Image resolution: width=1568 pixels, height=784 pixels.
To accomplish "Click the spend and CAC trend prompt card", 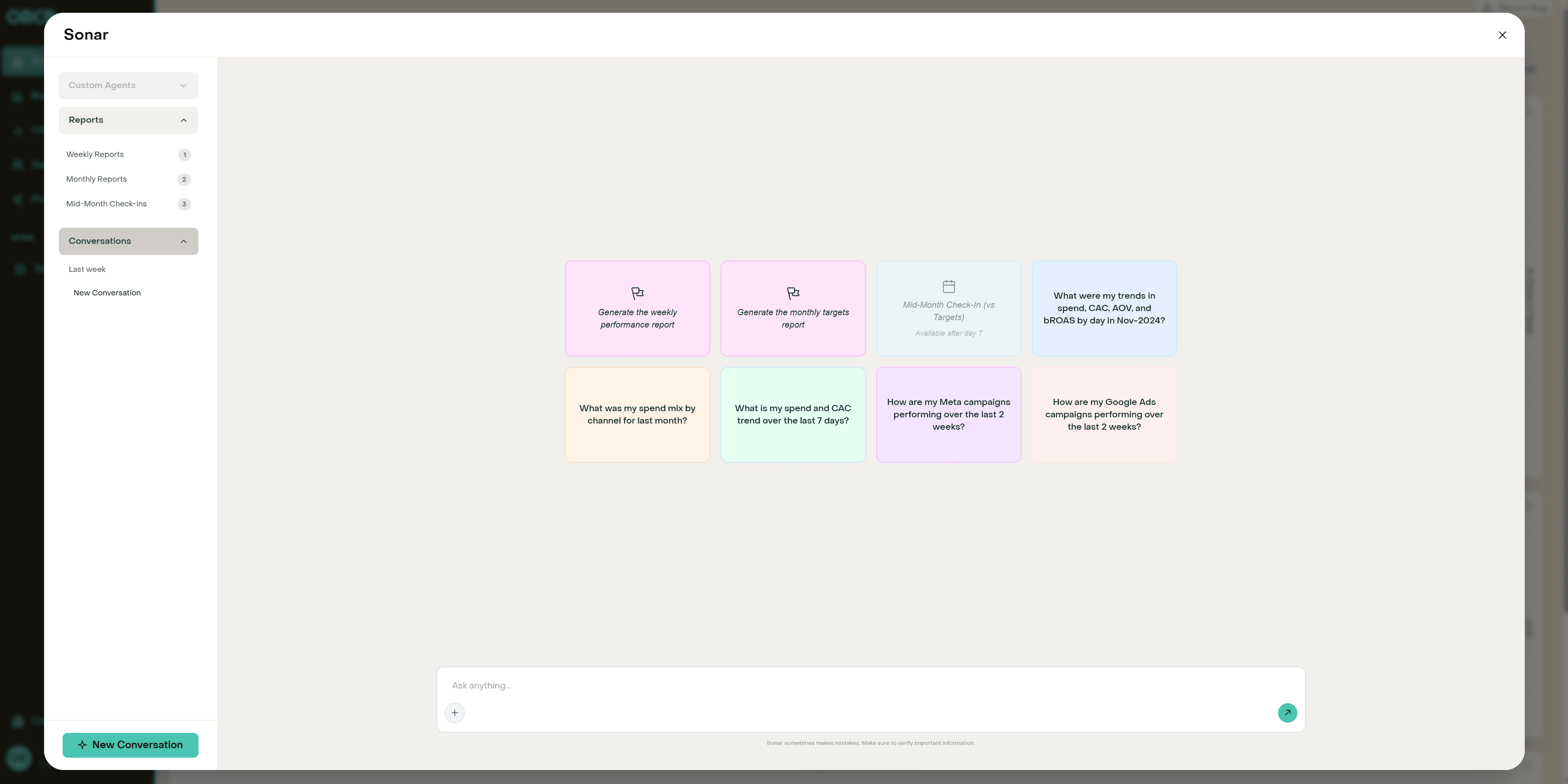I will click(x=792, y=414).
